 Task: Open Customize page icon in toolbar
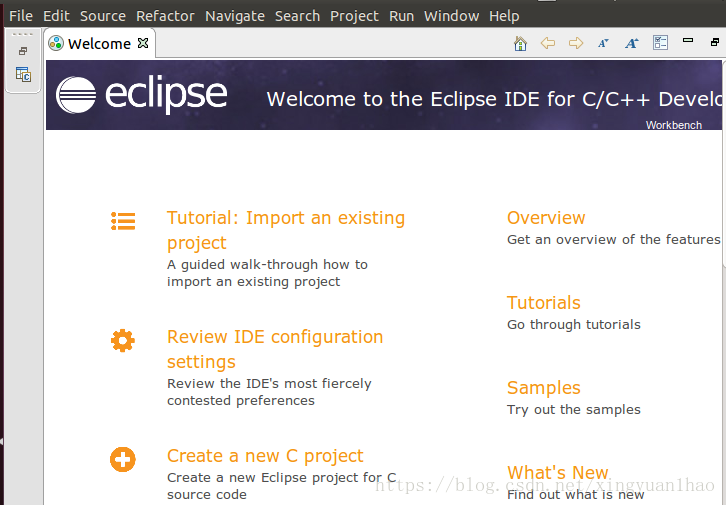point(660,43)
